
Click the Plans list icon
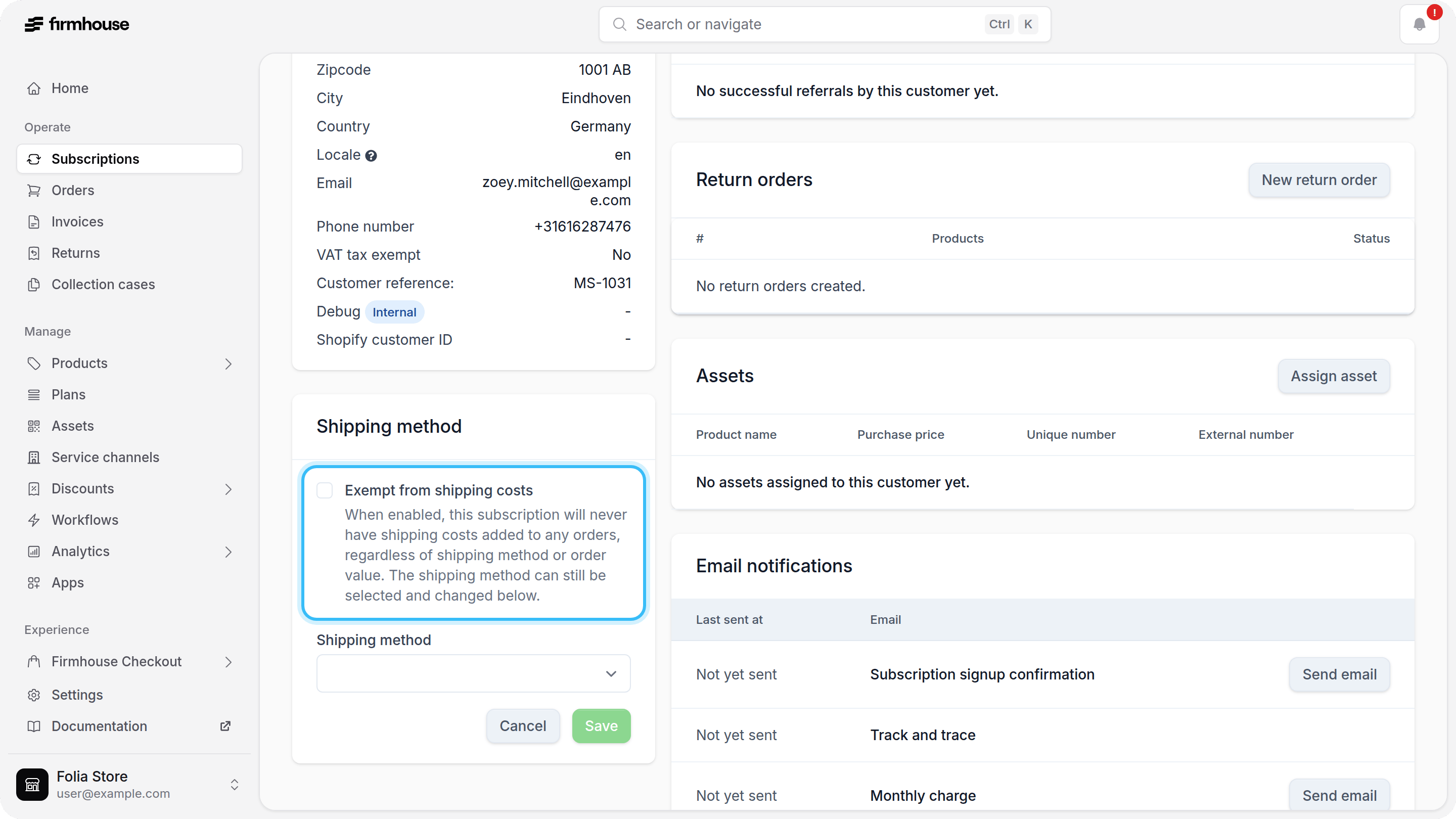point(34,394)
